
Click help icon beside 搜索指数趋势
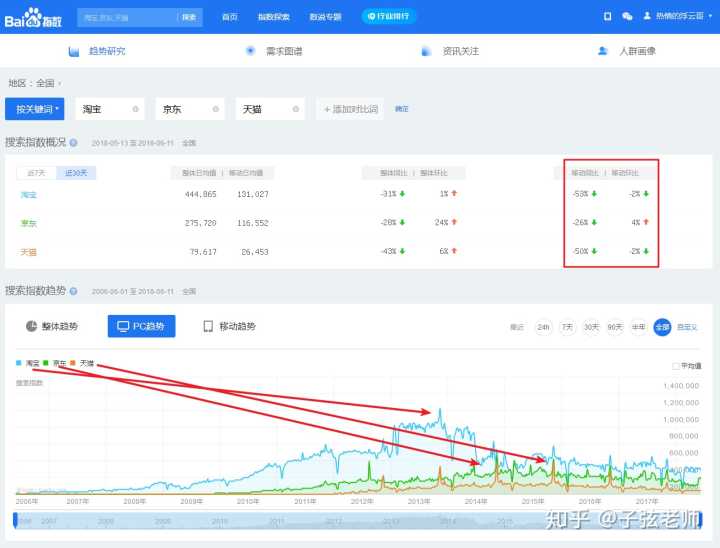pos(74,291)
